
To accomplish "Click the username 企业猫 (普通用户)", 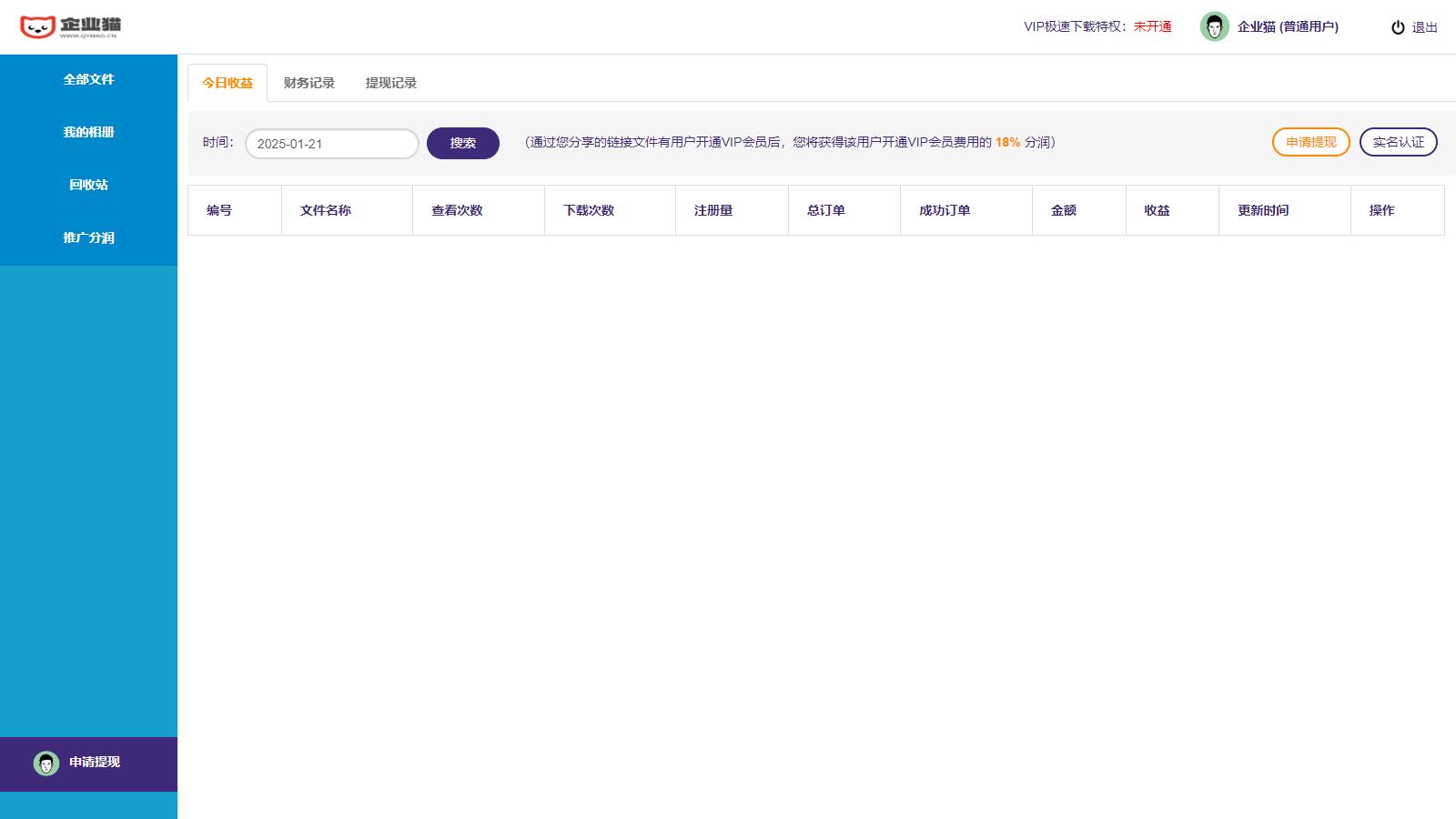I will (x=1289, y=26).
